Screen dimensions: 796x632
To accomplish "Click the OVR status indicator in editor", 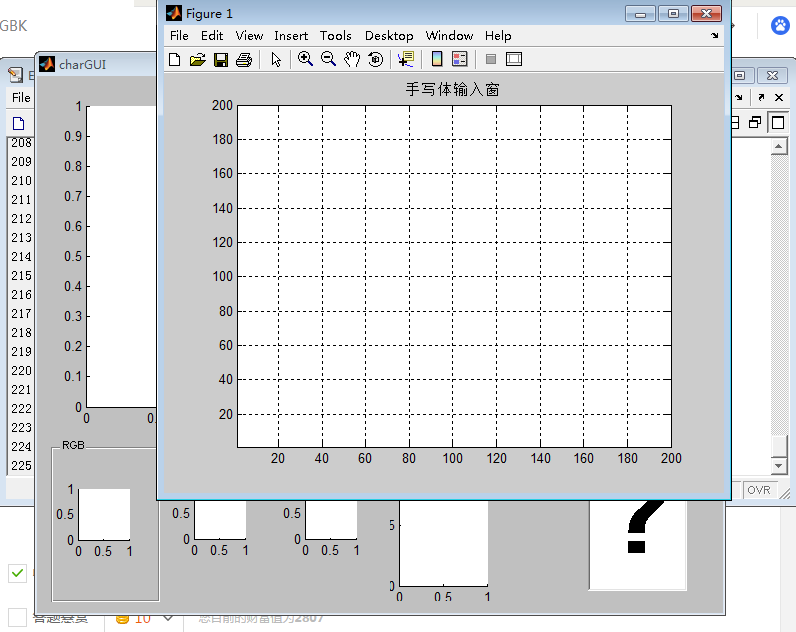I will tap(759, 490).
